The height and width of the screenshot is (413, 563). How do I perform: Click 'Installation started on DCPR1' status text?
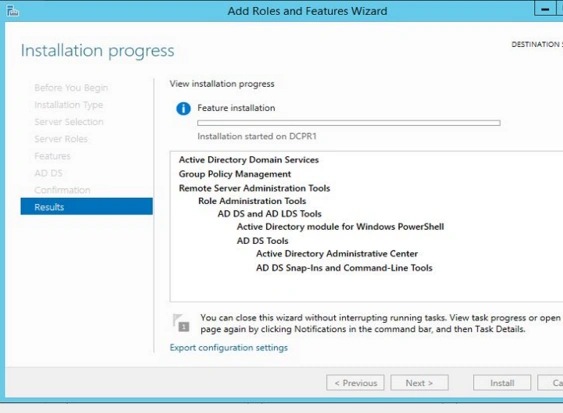(257, 136)
